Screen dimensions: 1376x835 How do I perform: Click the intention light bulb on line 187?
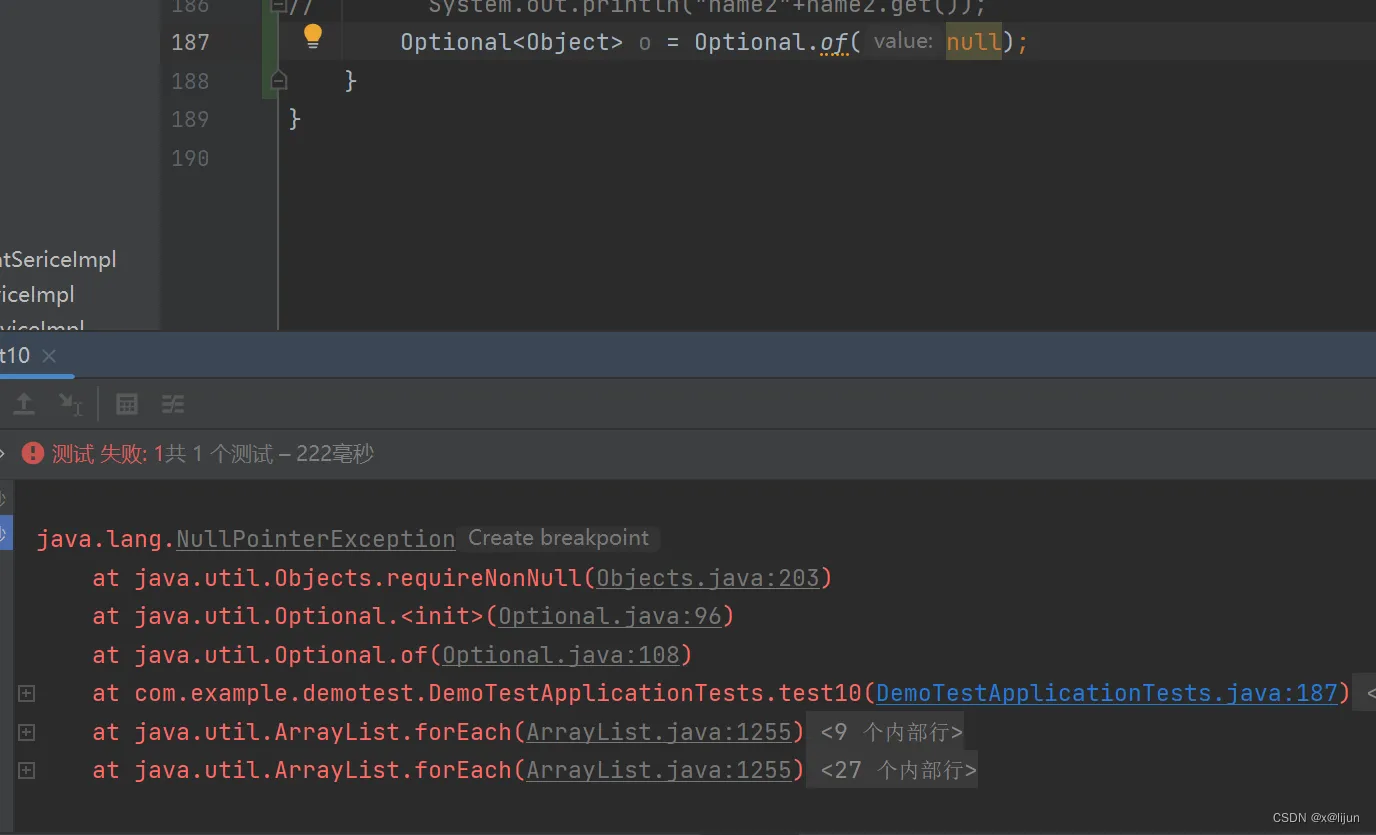click(x=313, y=37)
